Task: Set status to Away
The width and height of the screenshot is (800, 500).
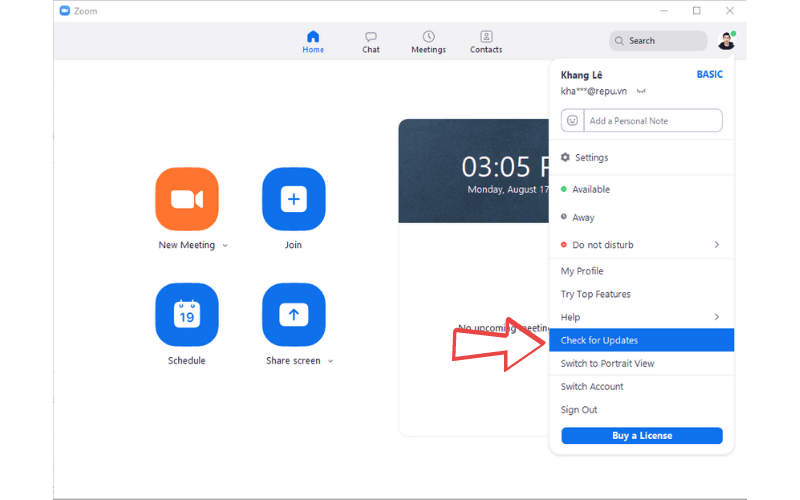Action: coord(582,217)
